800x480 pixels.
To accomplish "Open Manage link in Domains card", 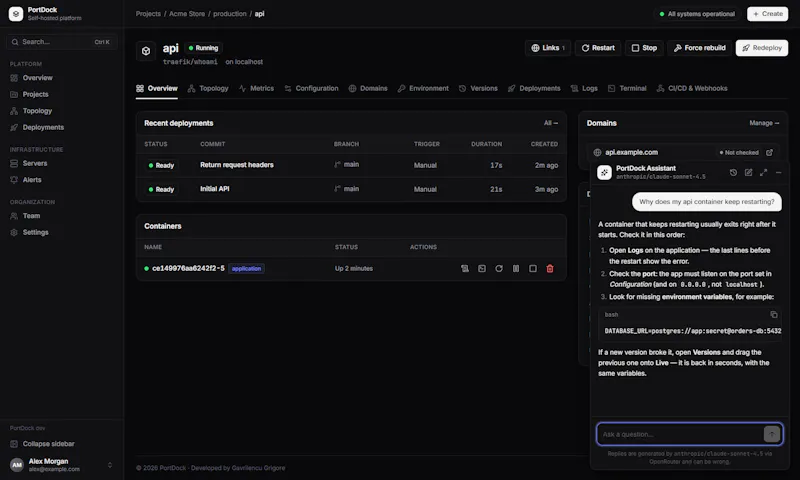I will [764, 123].
